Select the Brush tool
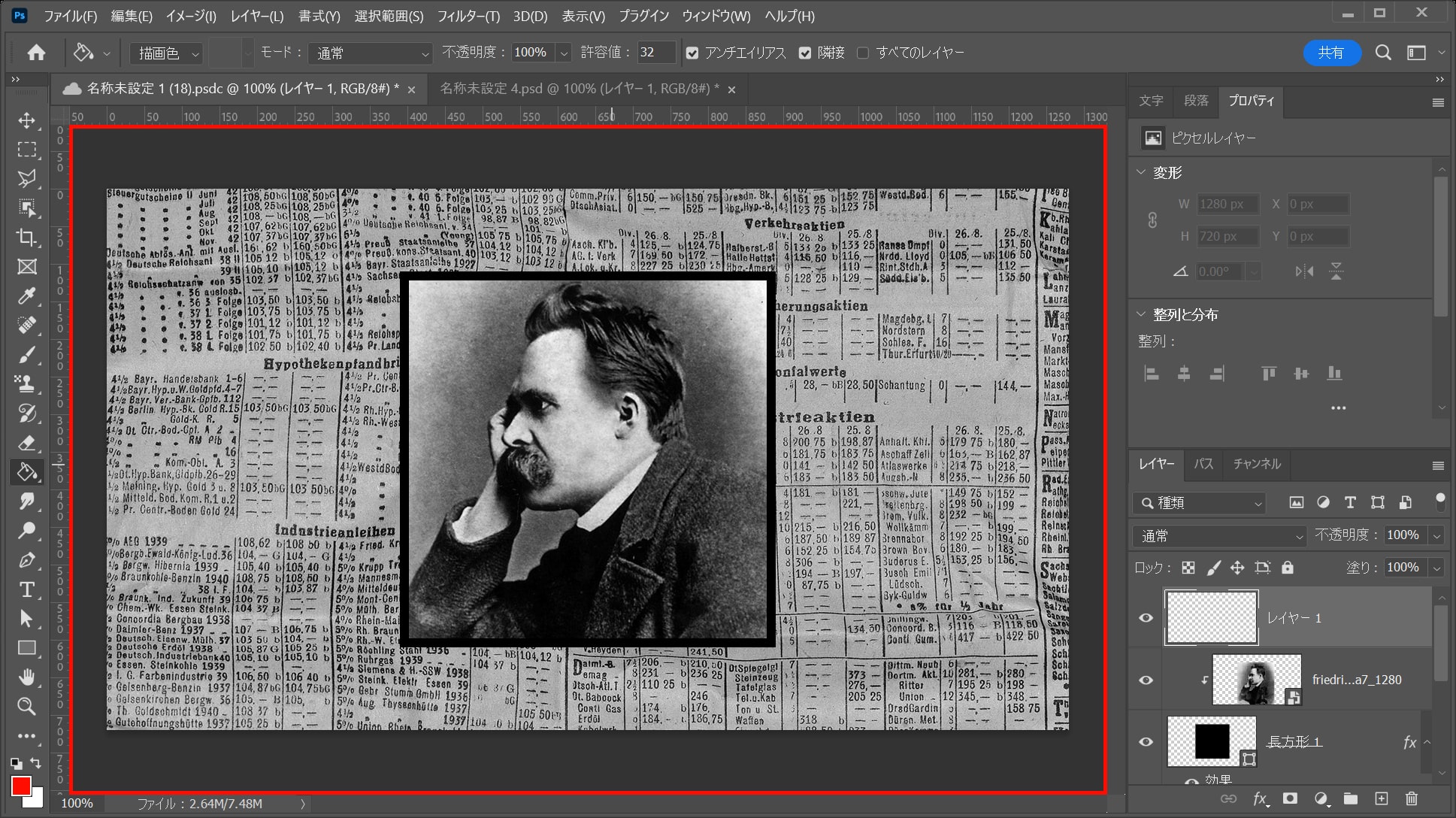1456x818 pixels. click(x=27, y=355)
